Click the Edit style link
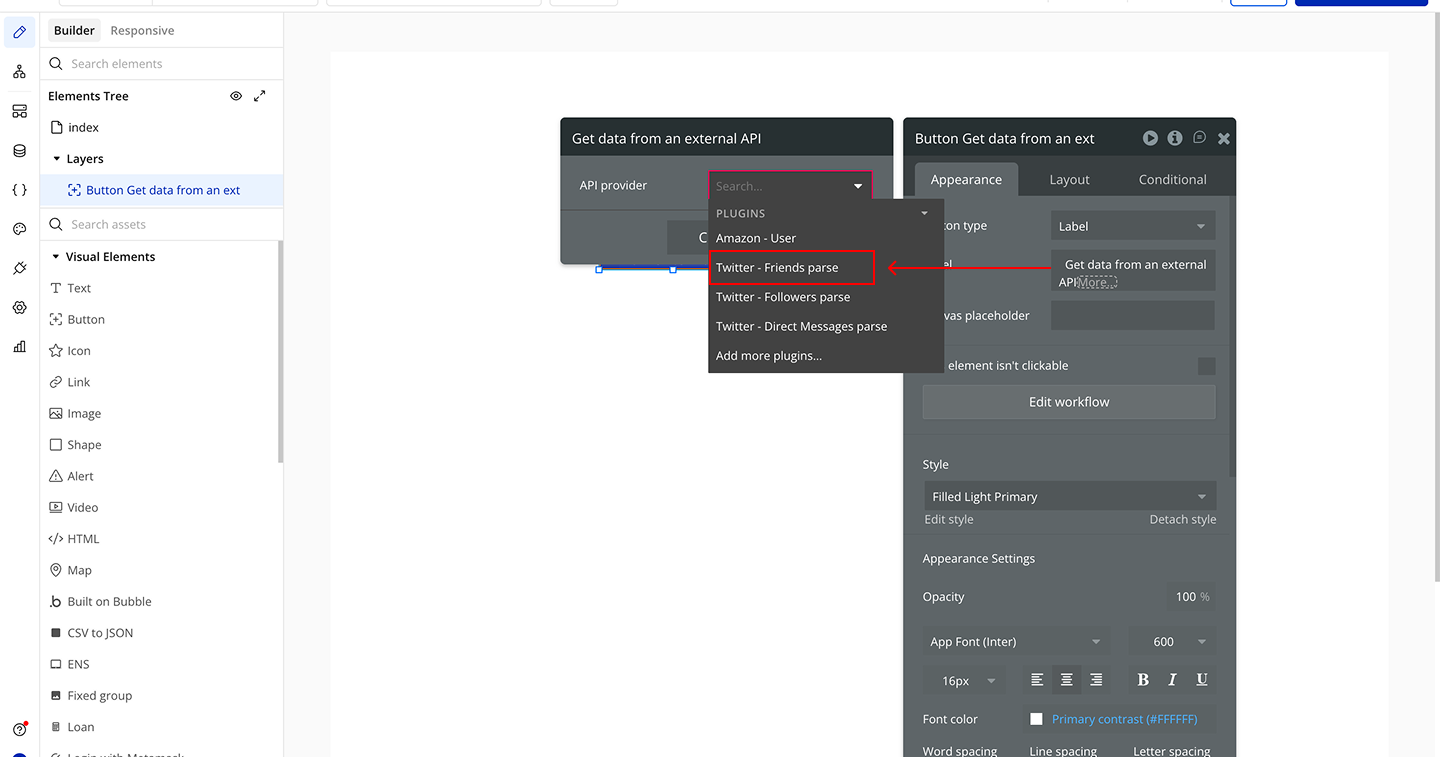This screenshot has height=757, width=1440. (949, 520)
